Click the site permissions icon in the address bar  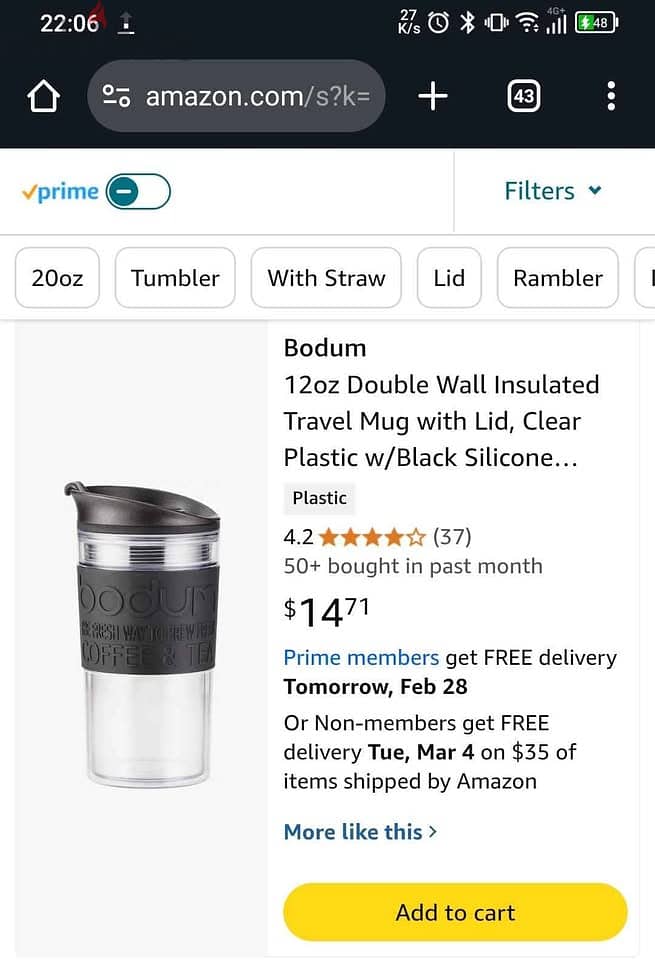[x=118, y=96]
